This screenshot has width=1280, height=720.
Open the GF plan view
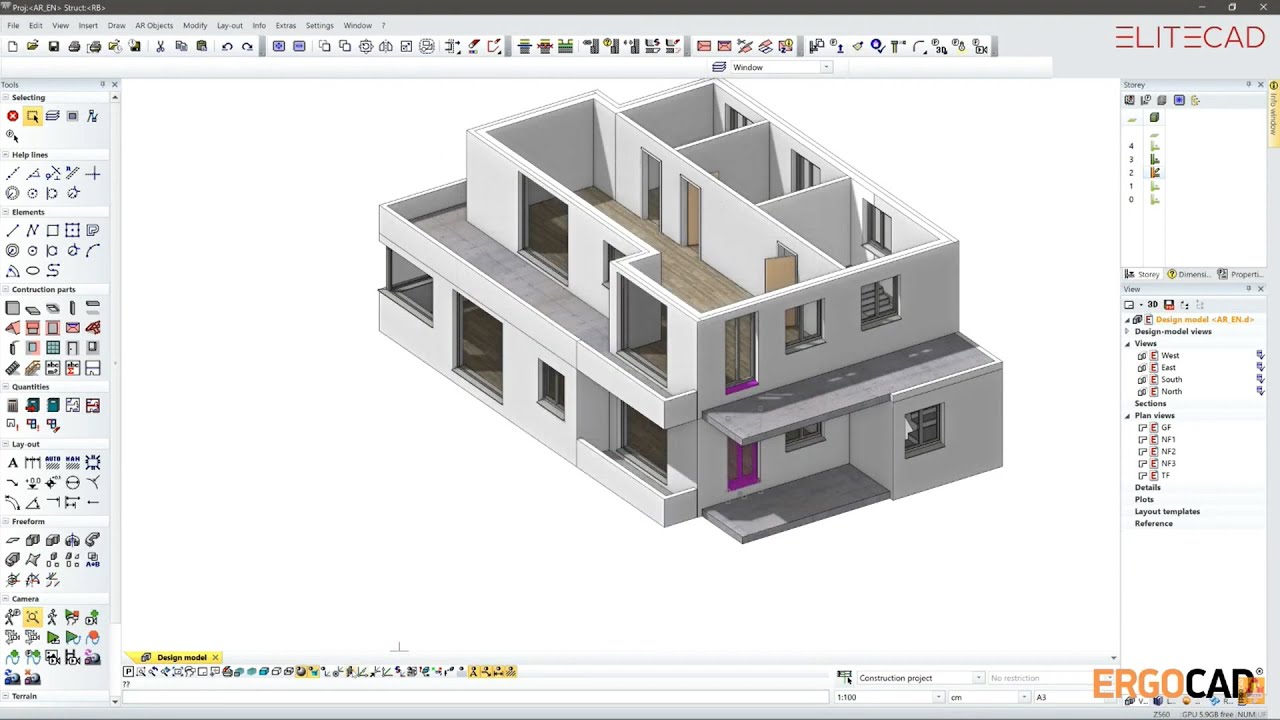(1166, 428)
